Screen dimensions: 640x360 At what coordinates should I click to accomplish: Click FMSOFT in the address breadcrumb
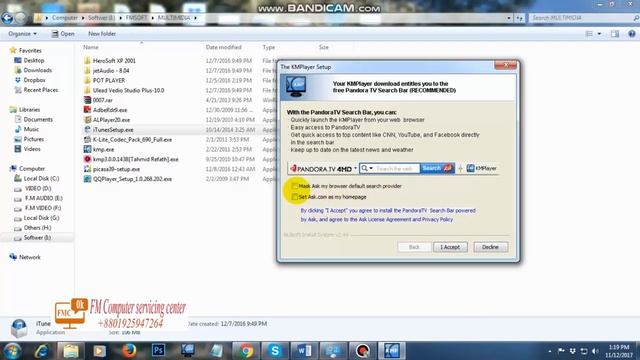point(136,18)
